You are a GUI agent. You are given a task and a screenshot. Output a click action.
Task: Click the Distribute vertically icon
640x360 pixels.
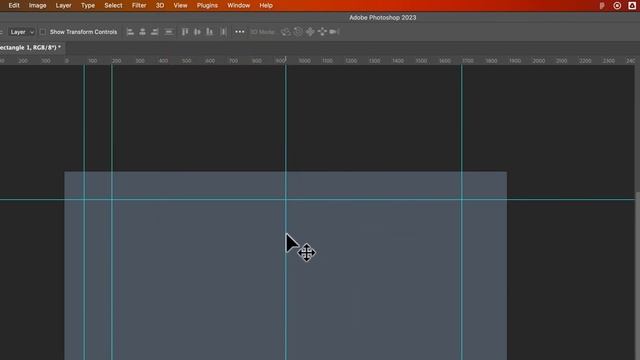point(169,32)
